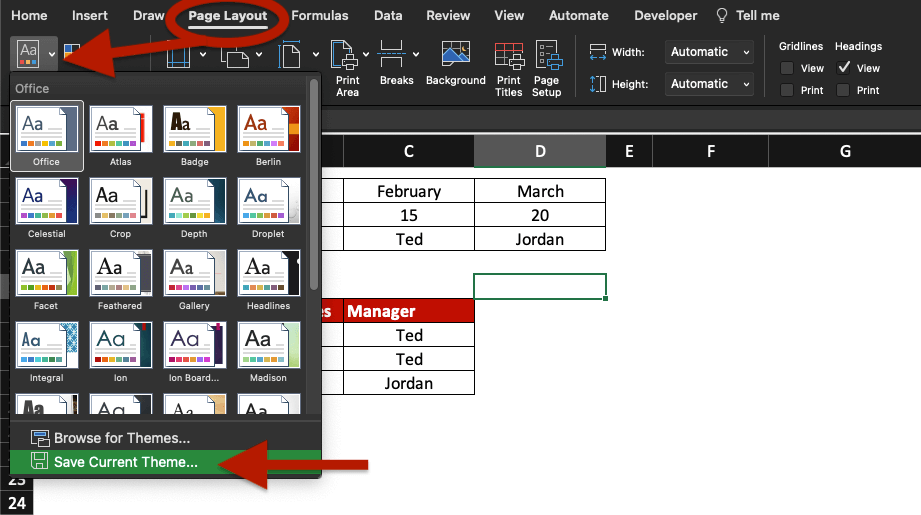Apply the Celestial theme
The width and height of the screenshot is (921, 515).
46,208
